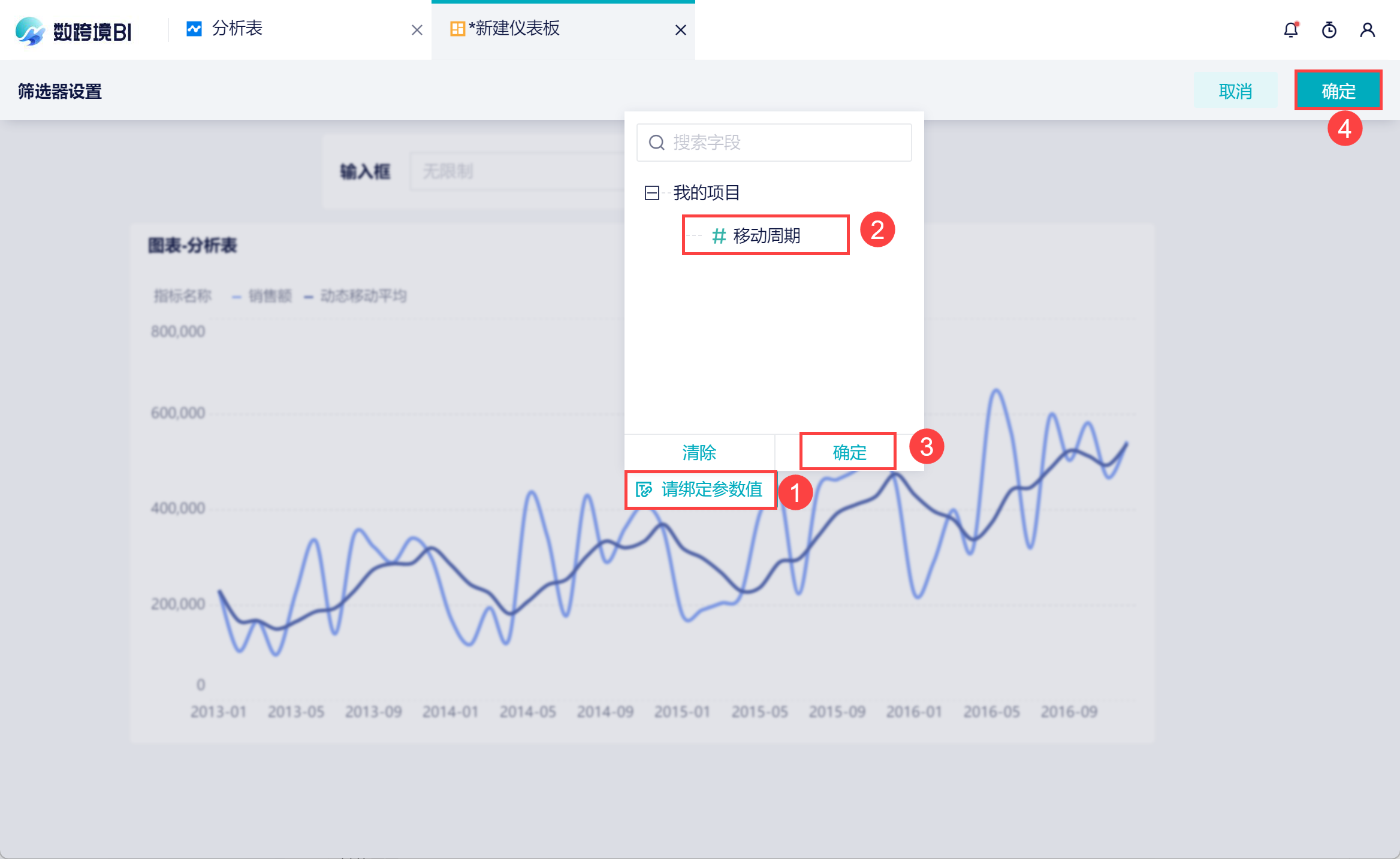1400x859 pixels.
Task: Open the timer clock icon
Action: 1329,30
